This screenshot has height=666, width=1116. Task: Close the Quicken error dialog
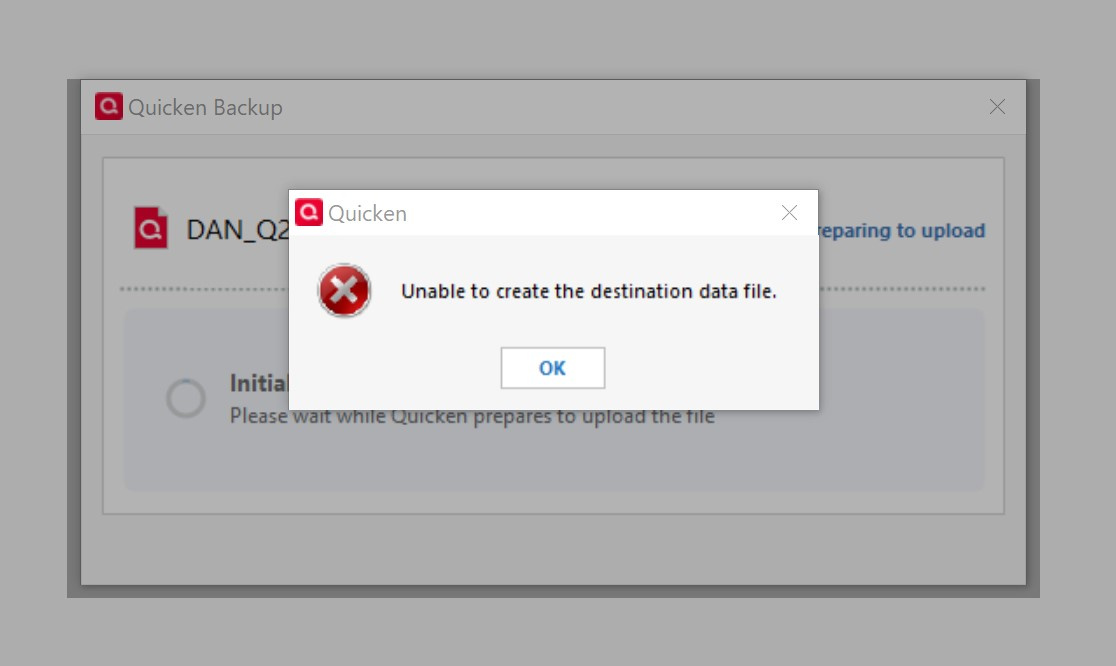tap(789, 213)
